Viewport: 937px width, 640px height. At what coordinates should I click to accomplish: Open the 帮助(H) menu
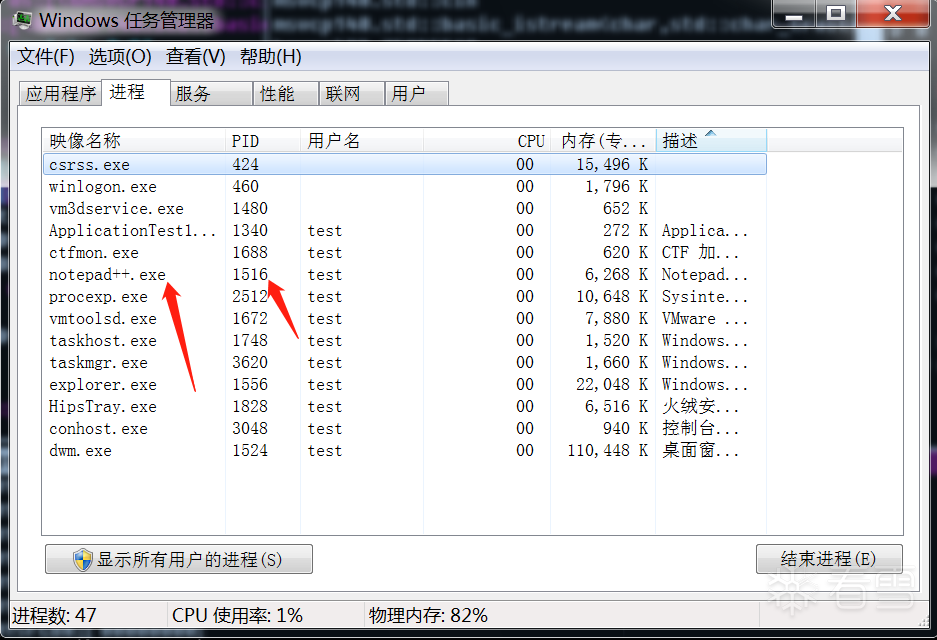click(x=270, y=57)
